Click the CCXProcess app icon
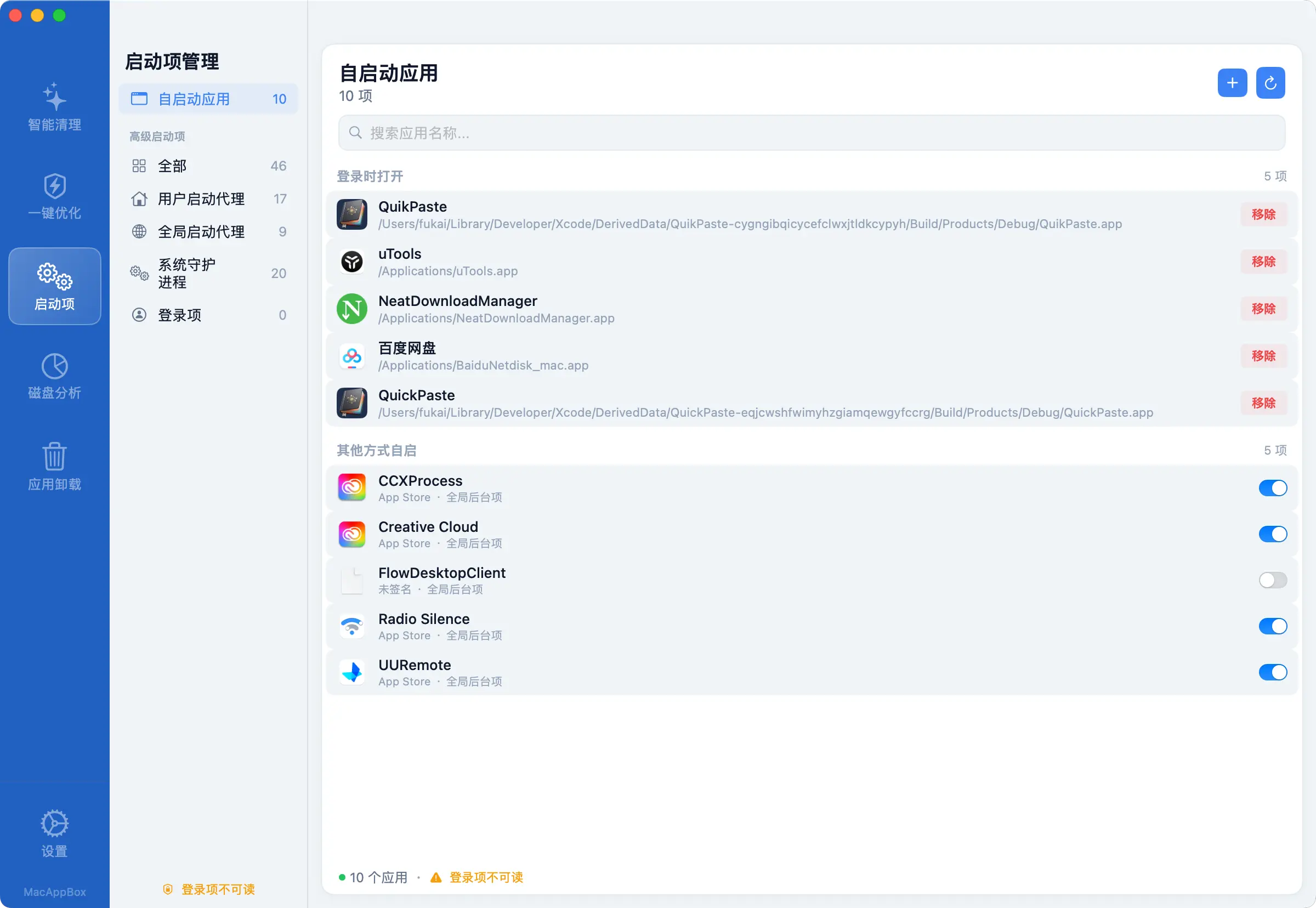The width and height of the screenshot is (1316, 908). (x=351, y=487)
